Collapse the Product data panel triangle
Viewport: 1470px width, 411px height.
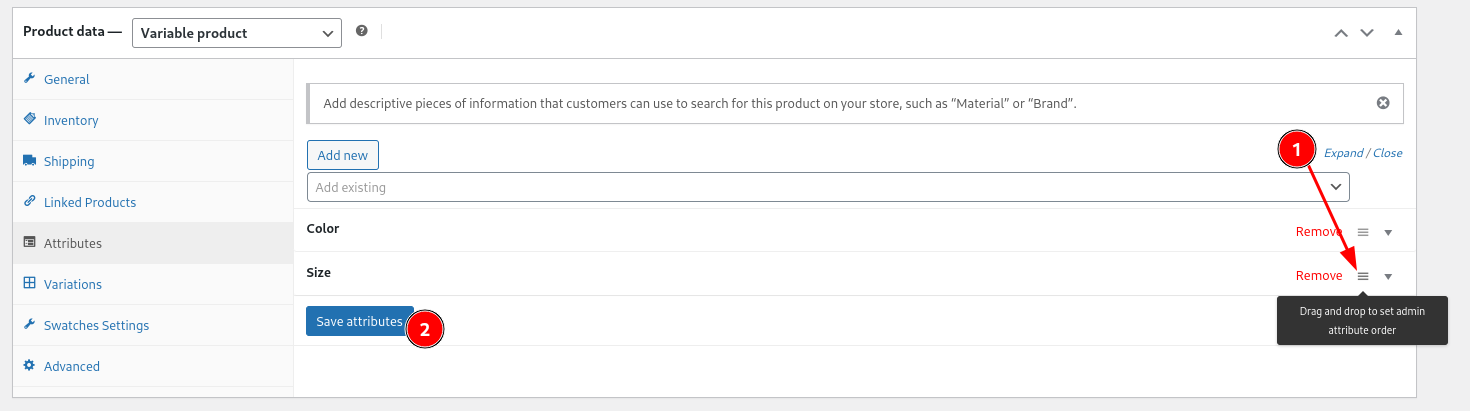click(x=1398, y=32)
